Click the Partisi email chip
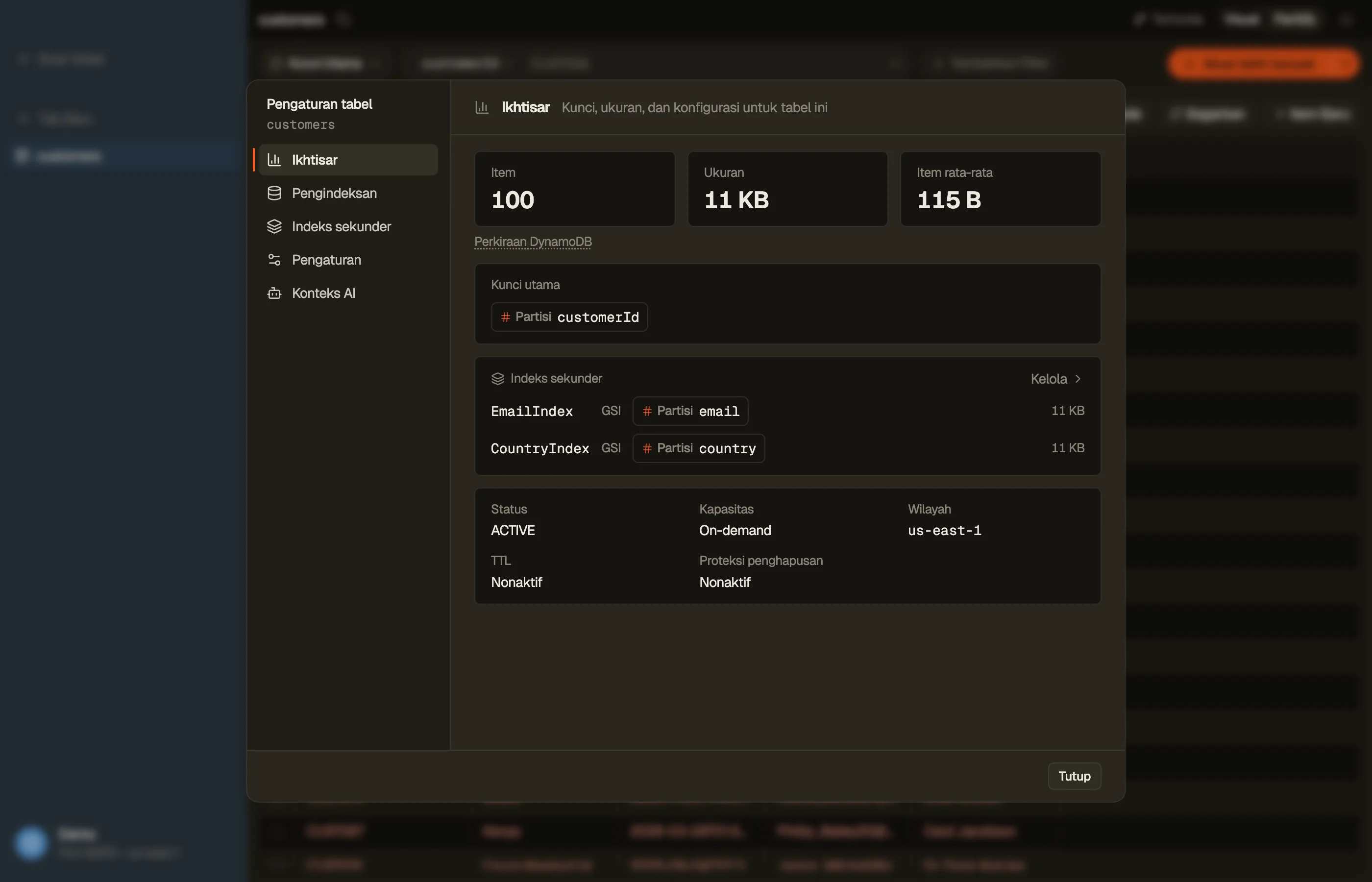The image size is (1372, 882). [690, 411]
